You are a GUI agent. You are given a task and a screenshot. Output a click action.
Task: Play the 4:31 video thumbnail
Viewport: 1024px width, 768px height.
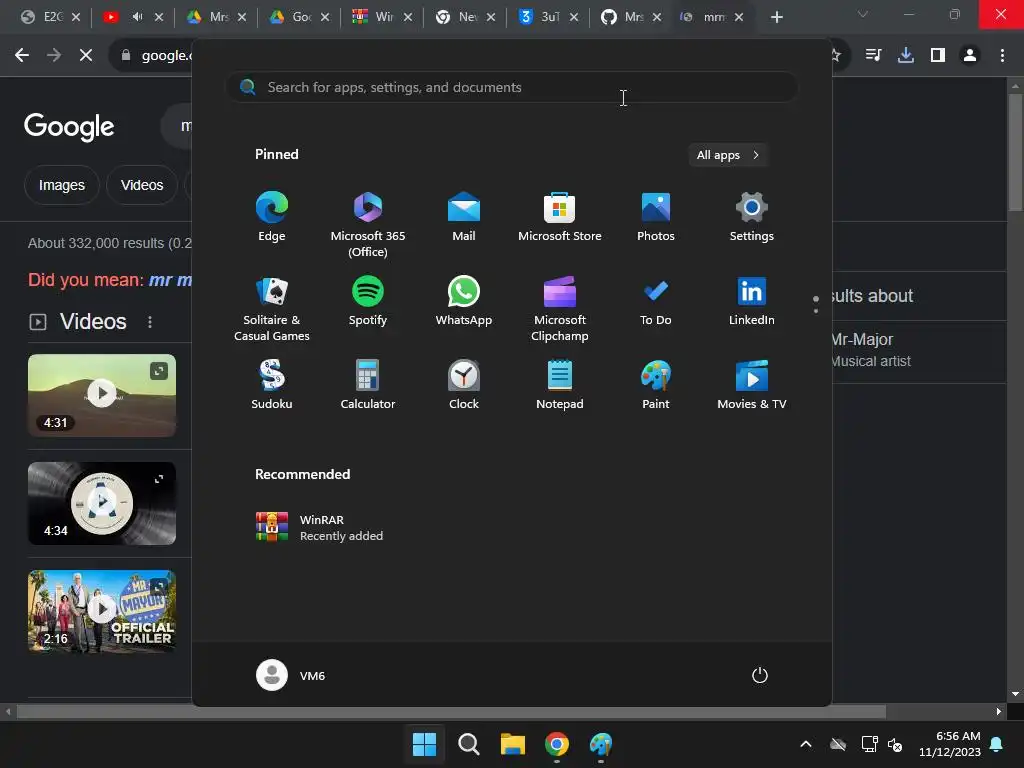tap(102, 395)
